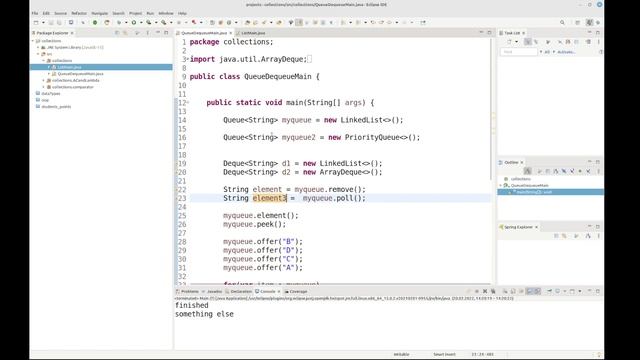
Task: Open Spring Explorer view menu
Action: (x=598, y=236)
